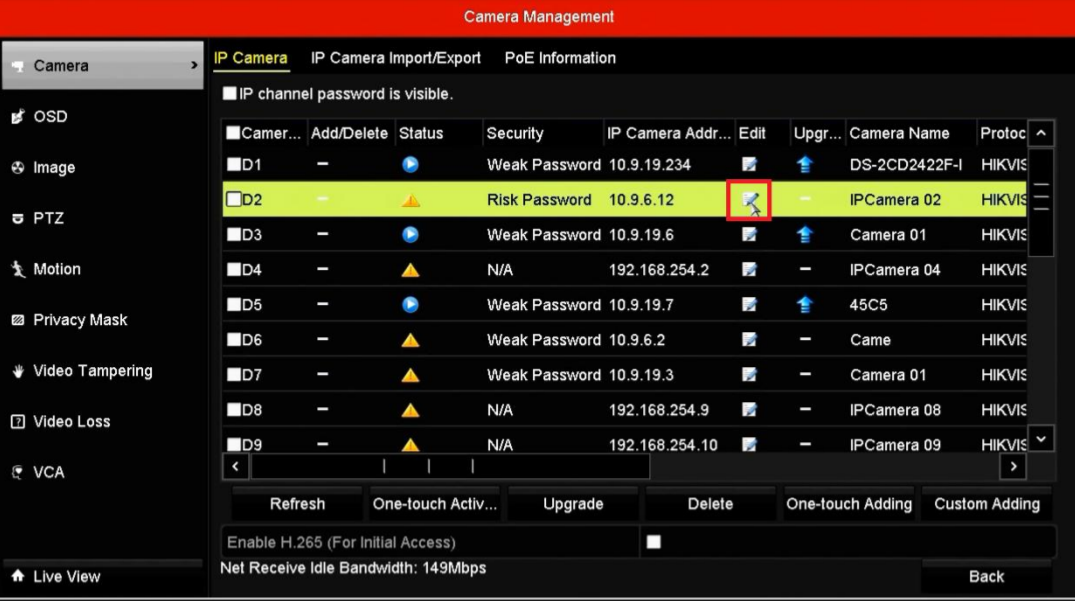1075x601 pixels.
Task: Return to Live View
Action: [x=103, y=576]
